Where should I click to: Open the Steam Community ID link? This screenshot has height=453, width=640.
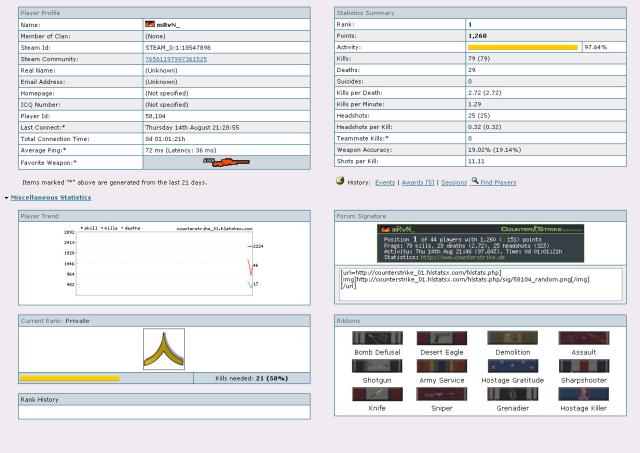[x=176, y=59]
